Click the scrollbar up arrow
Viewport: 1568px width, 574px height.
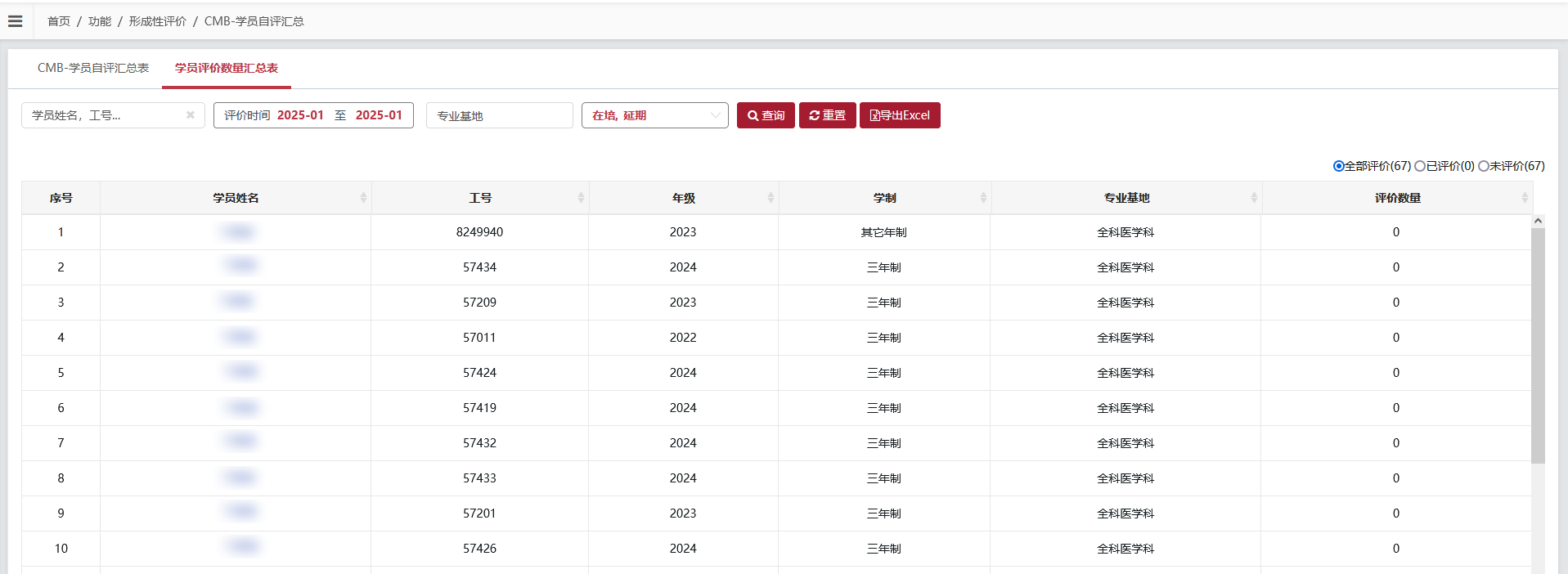pos(1538,221)
